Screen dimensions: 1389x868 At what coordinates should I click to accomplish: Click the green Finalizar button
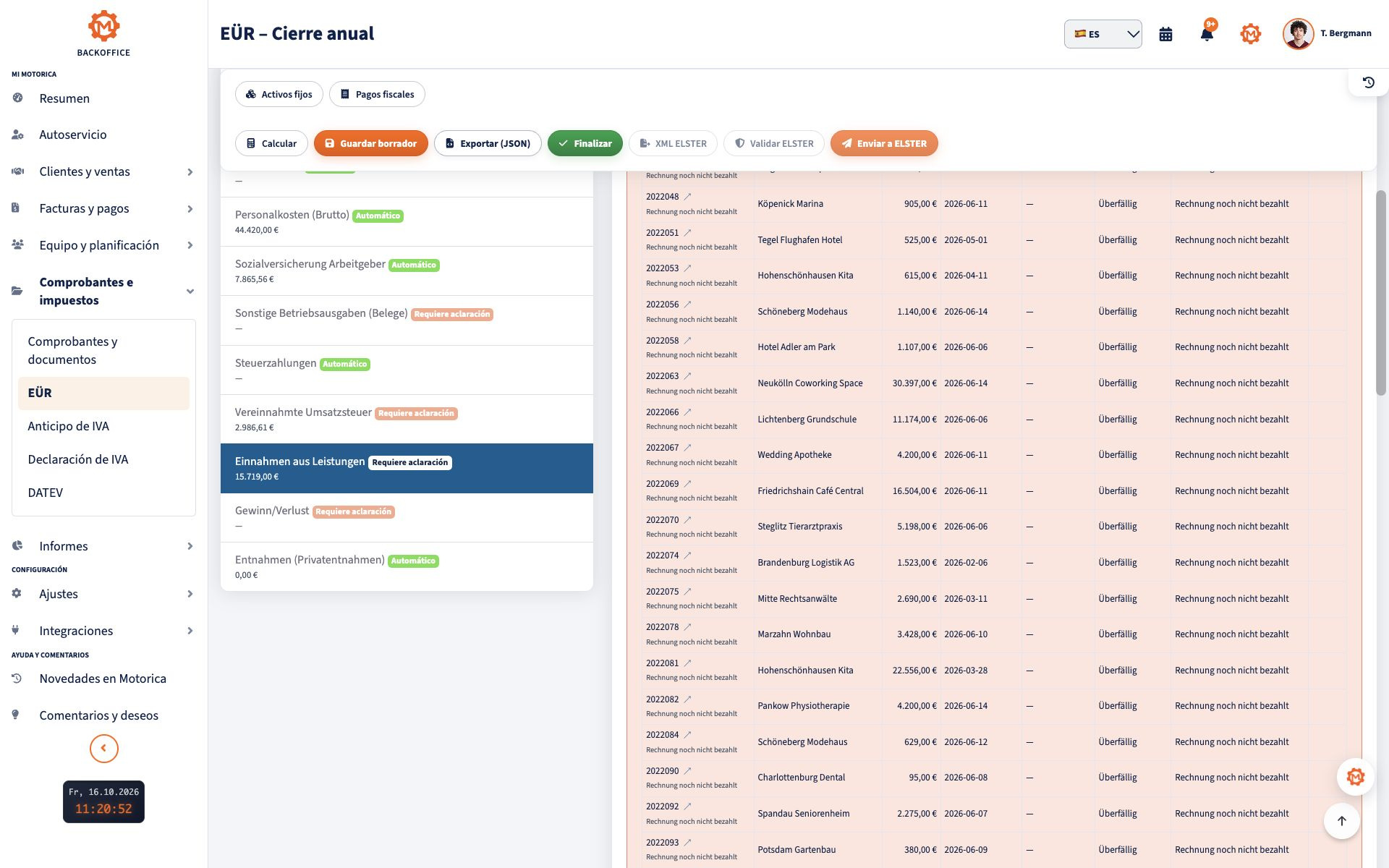point(585,143)
